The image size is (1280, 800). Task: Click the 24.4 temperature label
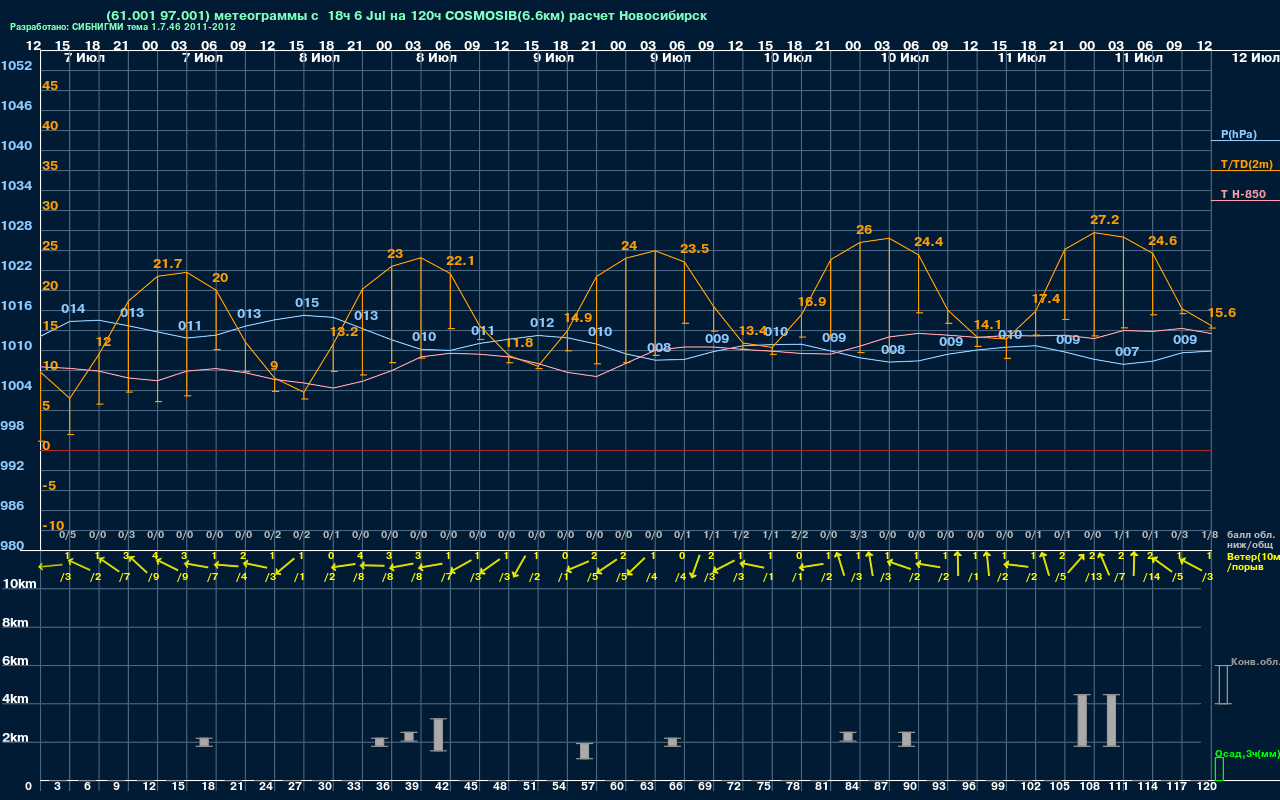coord(929,242)
